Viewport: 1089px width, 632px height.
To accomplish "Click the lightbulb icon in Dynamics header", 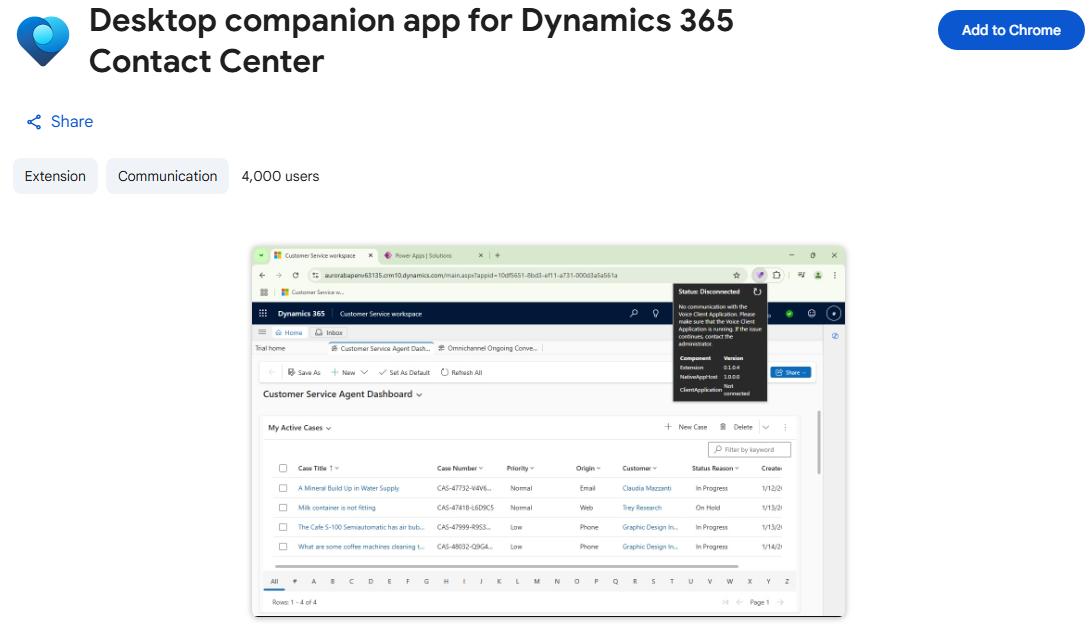I will point(656,313).
